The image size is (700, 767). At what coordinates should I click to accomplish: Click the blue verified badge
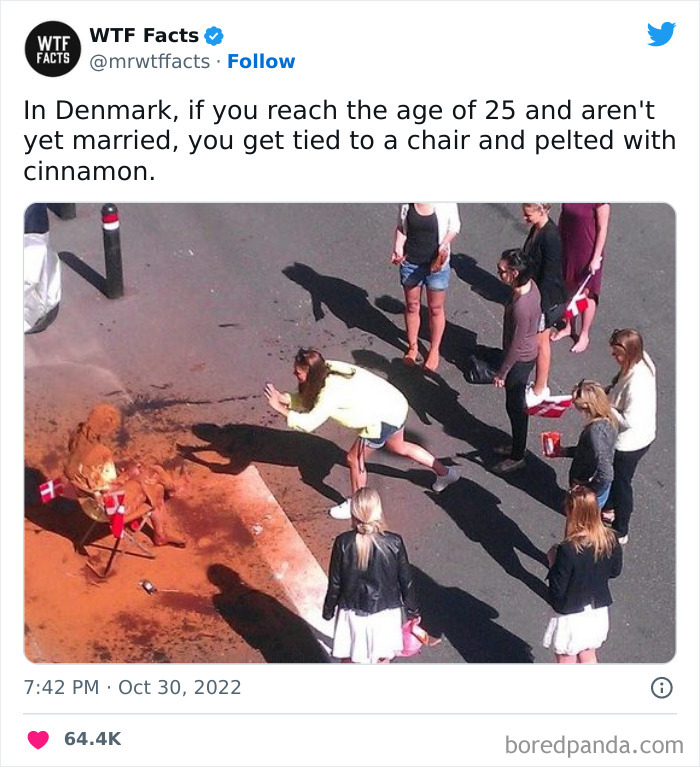tap(214, 36)
